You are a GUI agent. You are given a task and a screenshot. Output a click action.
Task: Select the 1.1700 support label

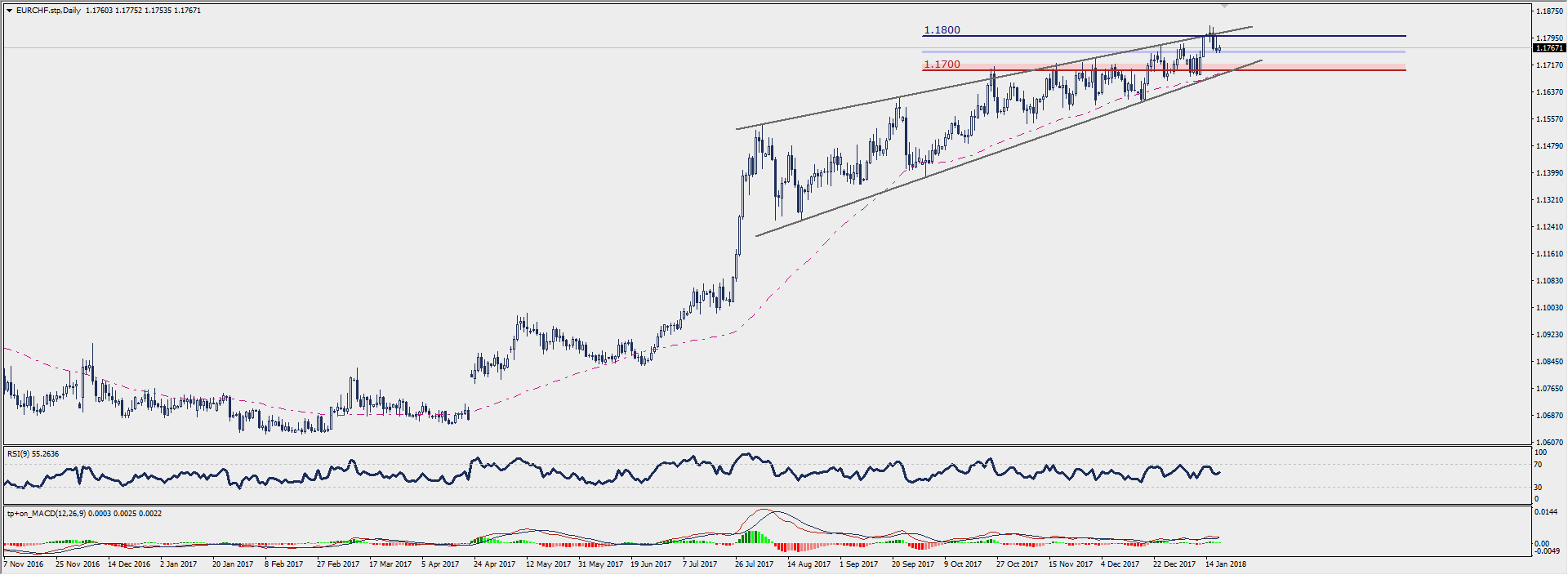(x=942, y=65)
